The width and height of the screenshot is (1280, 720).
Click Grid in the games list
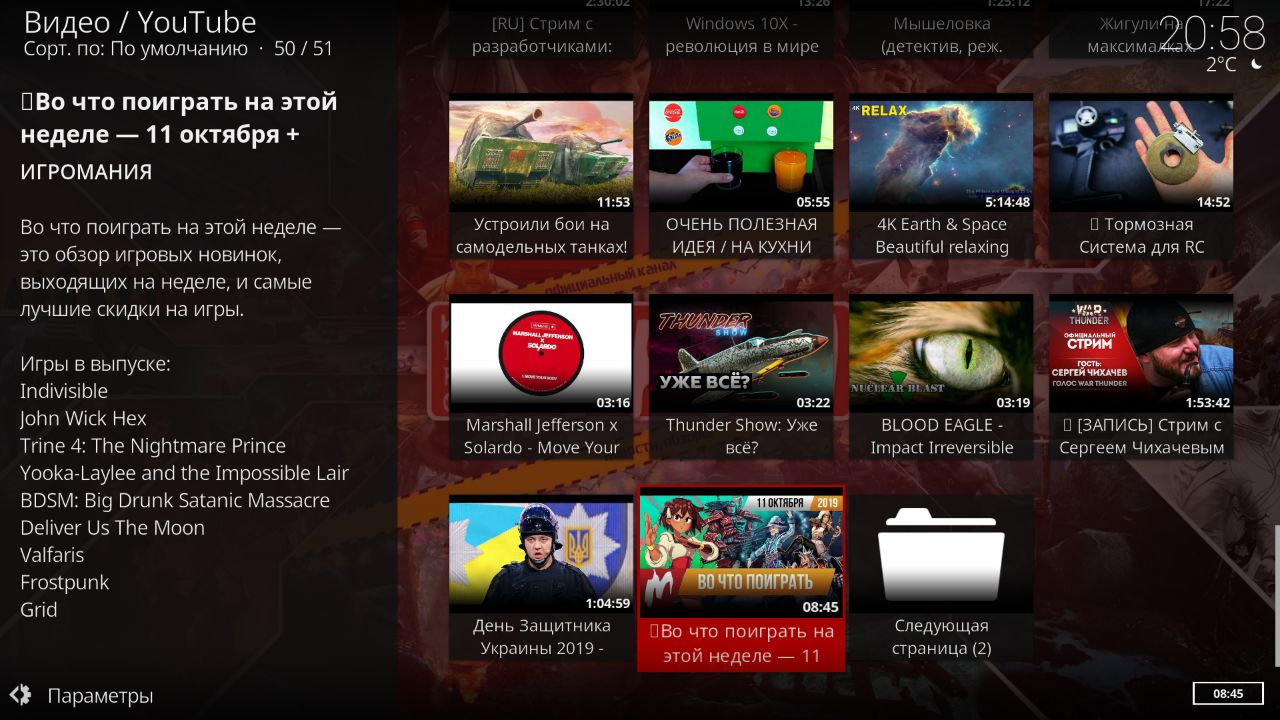click(39, 609)
